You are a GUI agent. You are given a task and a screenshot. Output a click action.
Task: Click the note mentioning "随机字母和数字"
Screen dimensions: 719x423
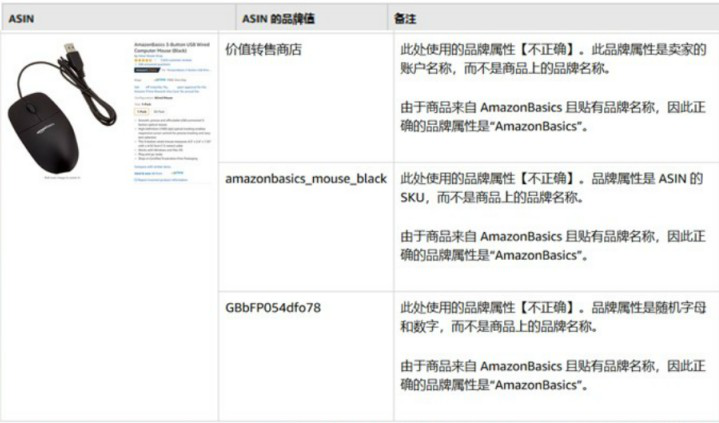tap(553, 317)
